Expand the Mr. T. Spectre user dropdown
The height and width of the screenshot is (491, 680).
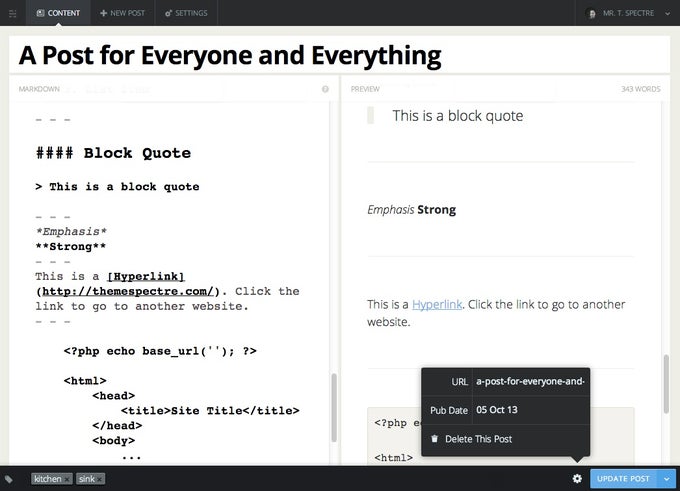667,13
